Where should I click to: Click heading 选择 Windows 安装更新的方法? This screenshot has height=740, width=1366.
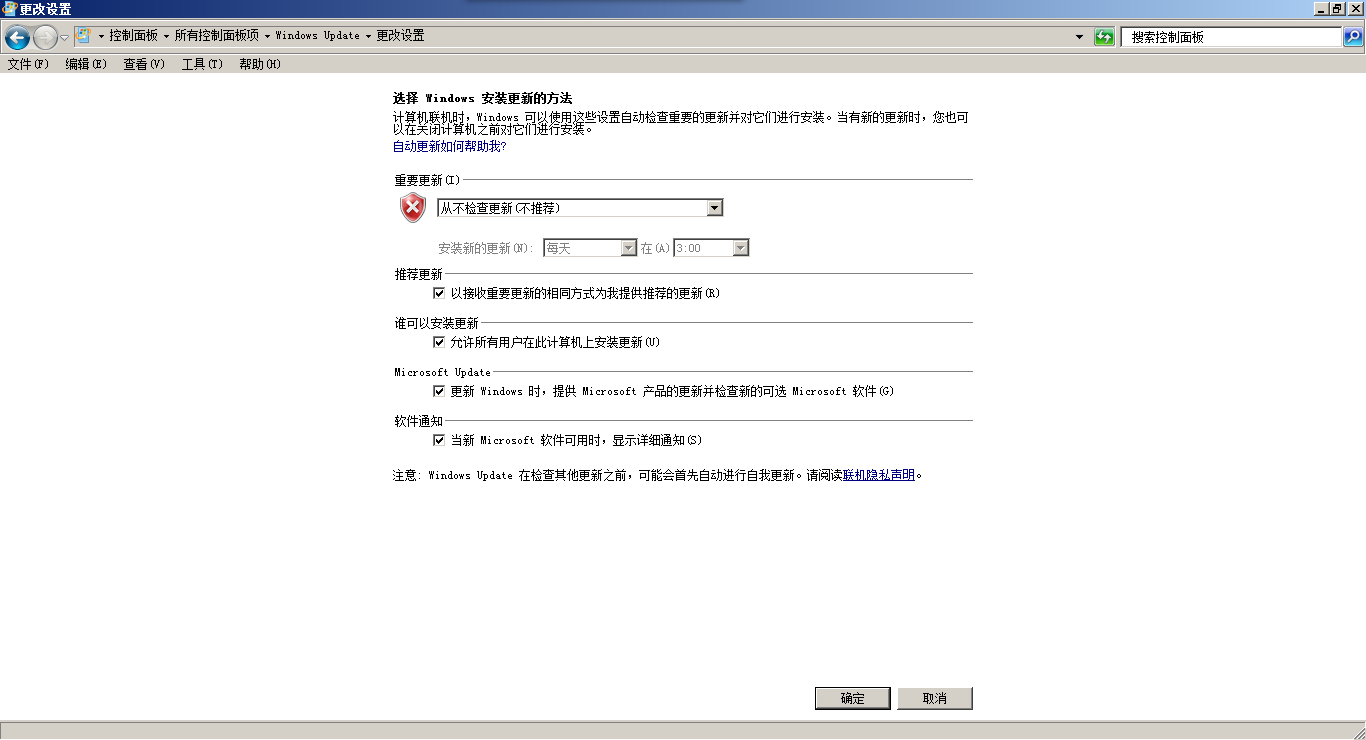[x=482, y=98]
